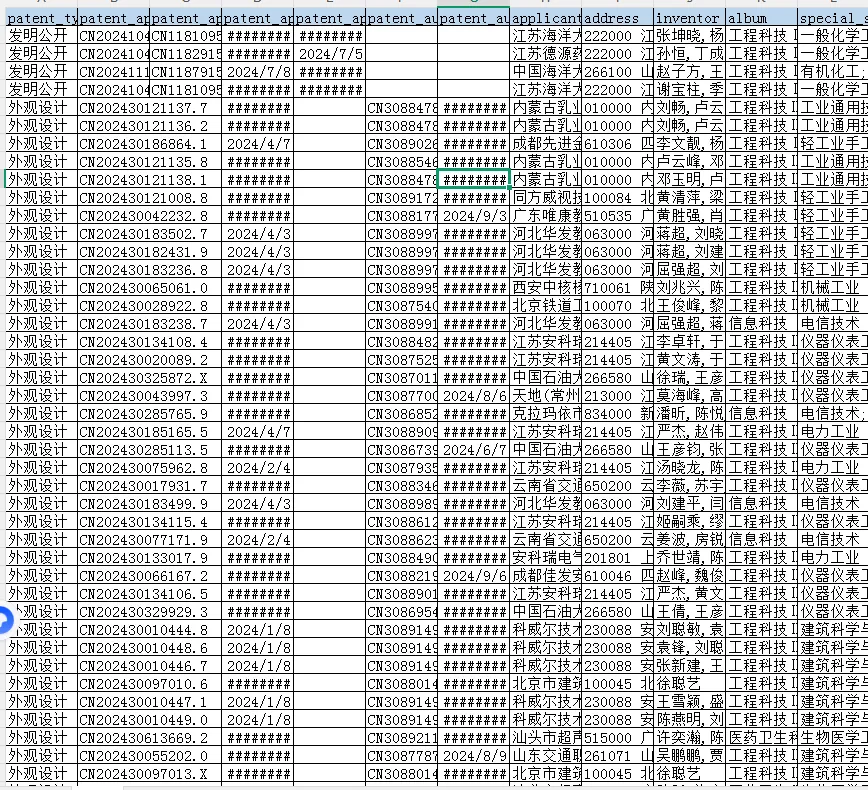Click the cell with CN202430042232.8
Screen dimensions: 868x790
pos(149,215)
